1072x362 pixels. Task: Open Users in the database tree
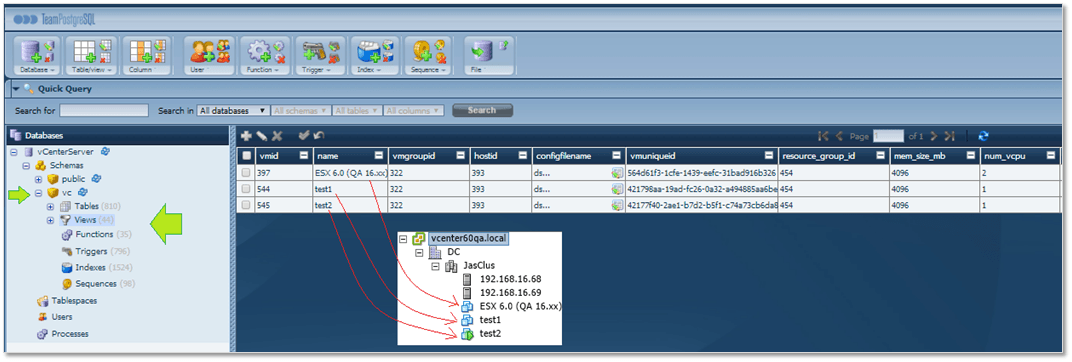click(x=62, y=317)
